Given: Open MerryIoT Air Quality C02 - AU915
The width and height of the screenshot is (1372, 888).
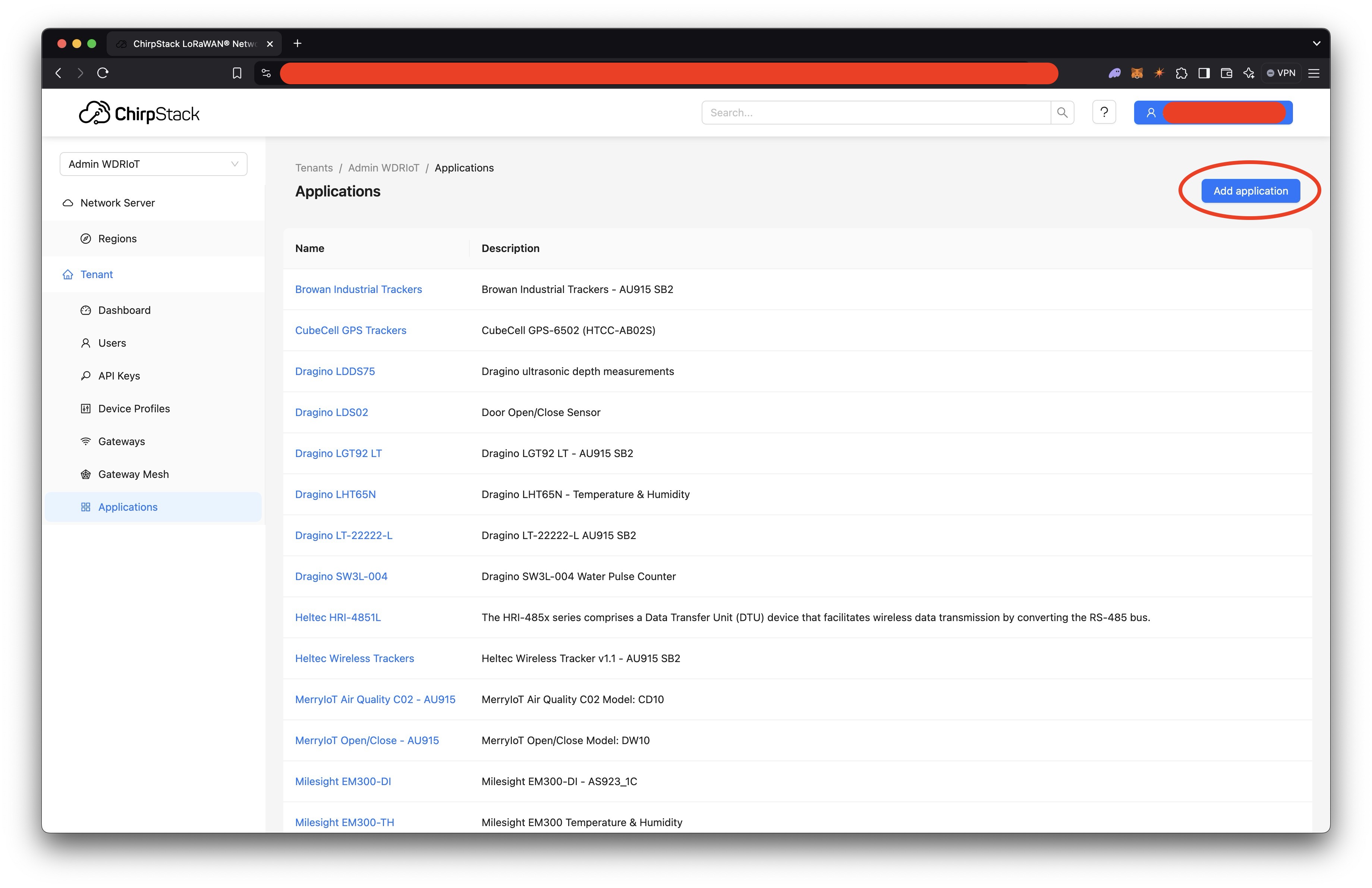Looking at the screenshot, I should click(375, 699).
